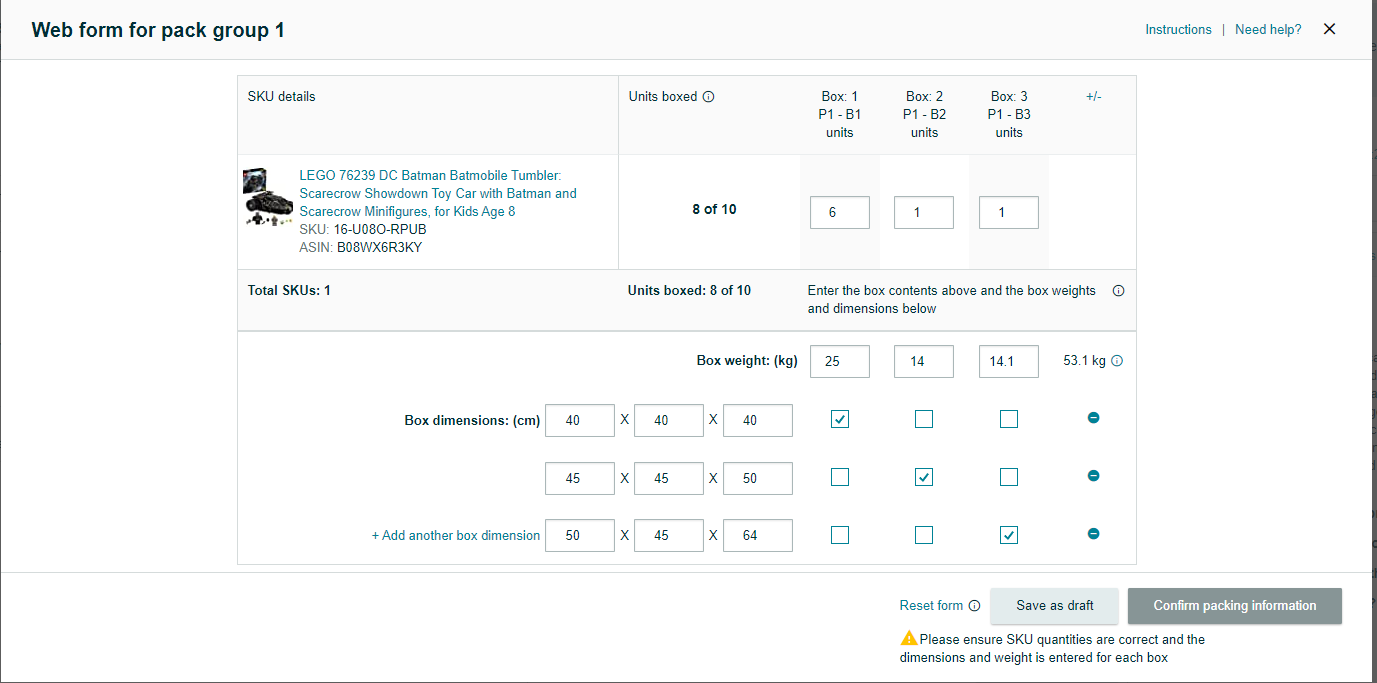Uncheck Box 1 for 40x40x40 dimensions
This screenshot has width=1377, height=683.
[840, 420]
